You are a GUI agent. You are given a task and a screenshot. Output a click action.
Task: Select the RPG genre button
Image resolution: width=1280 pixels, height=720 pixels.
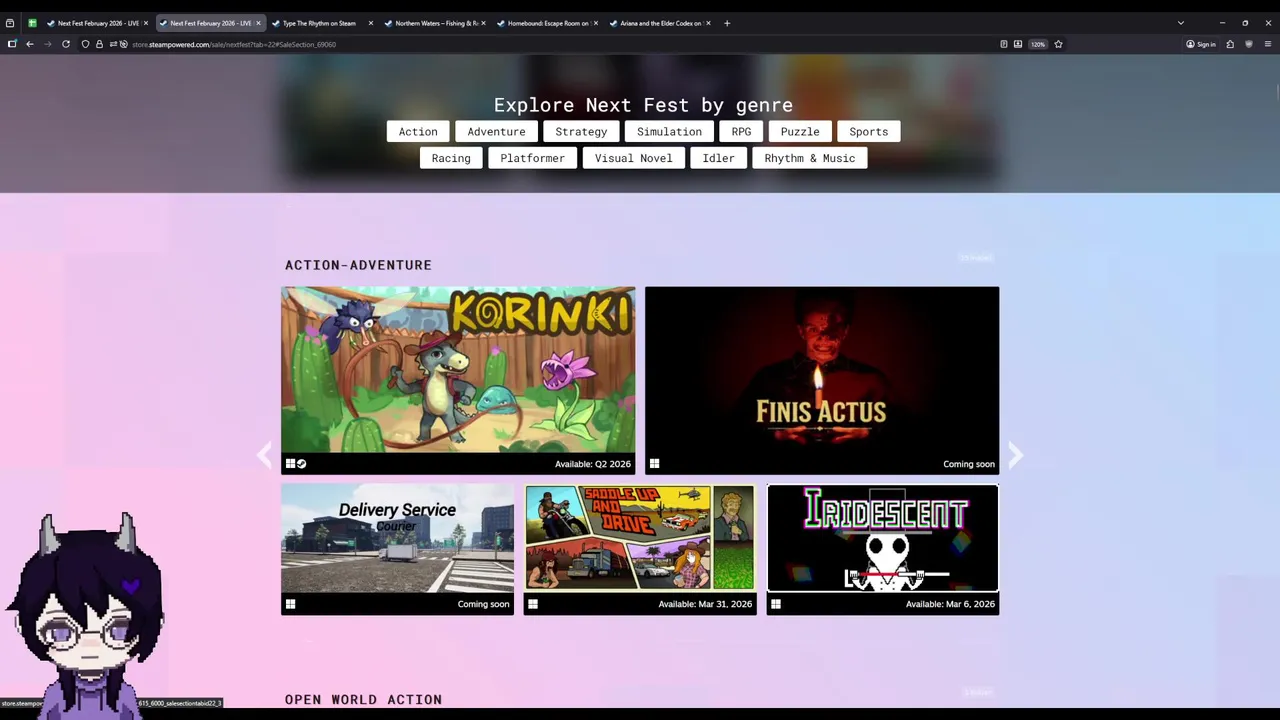point(741,131)
